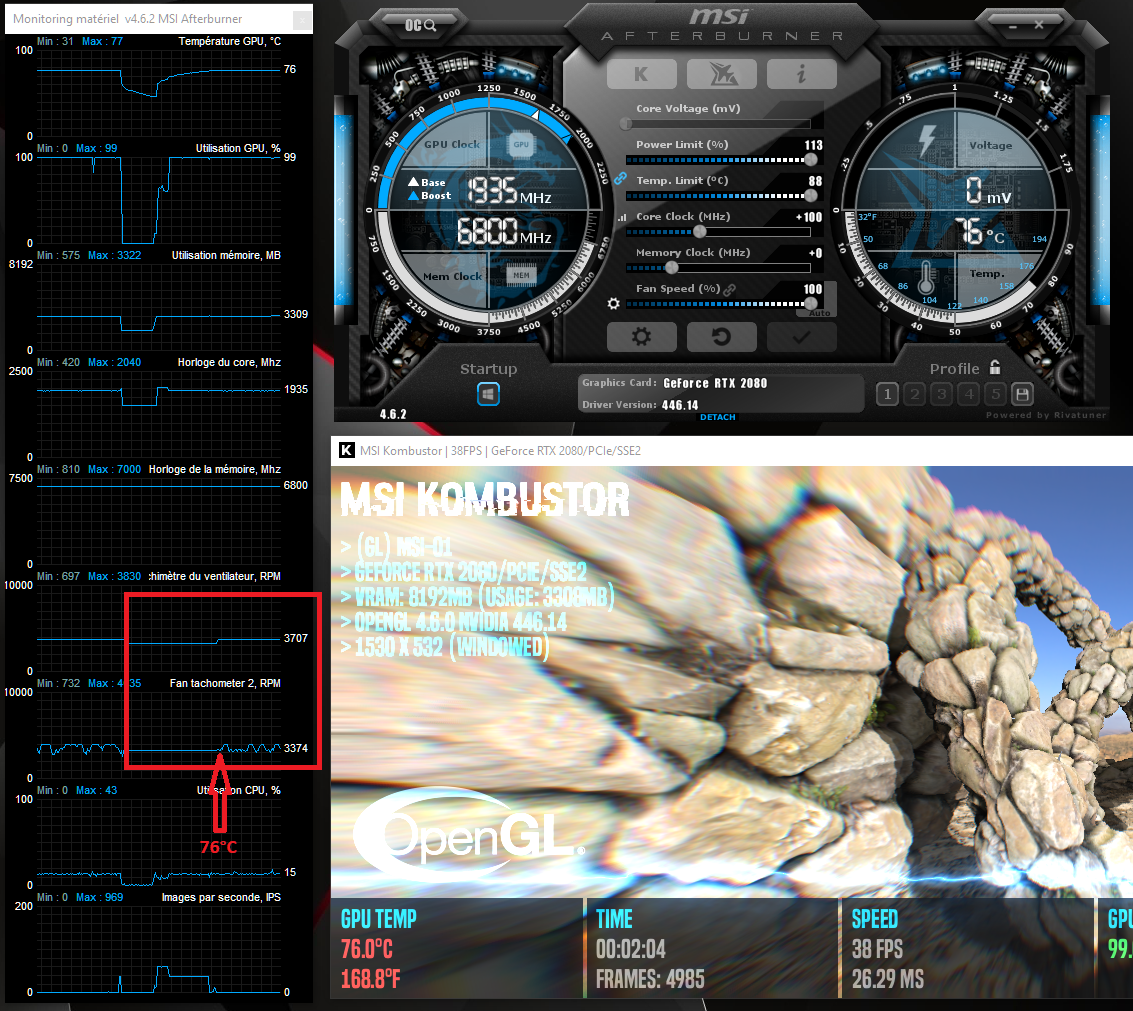Select profile slot 2
The height and width of the screenshot is (1011, 1133).
pyautogui.click(x=915, y=394)
